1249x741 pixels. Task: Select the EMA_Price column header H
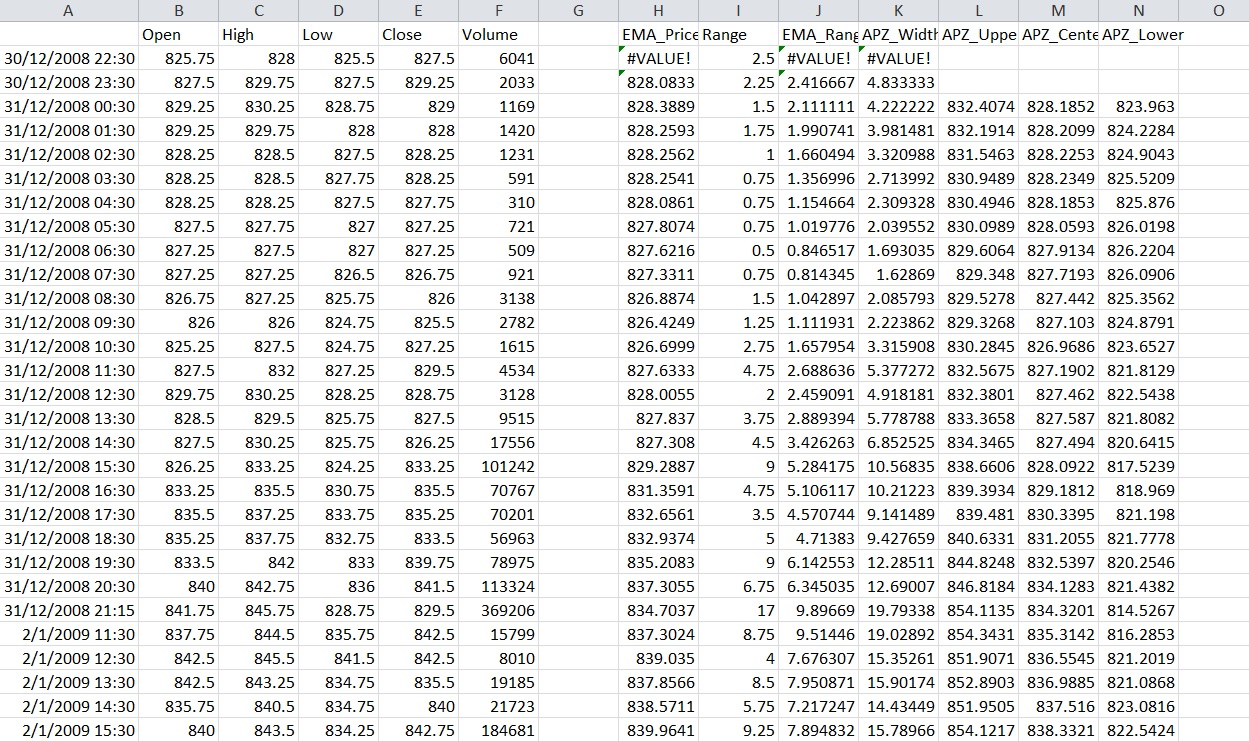pos(658,10)
